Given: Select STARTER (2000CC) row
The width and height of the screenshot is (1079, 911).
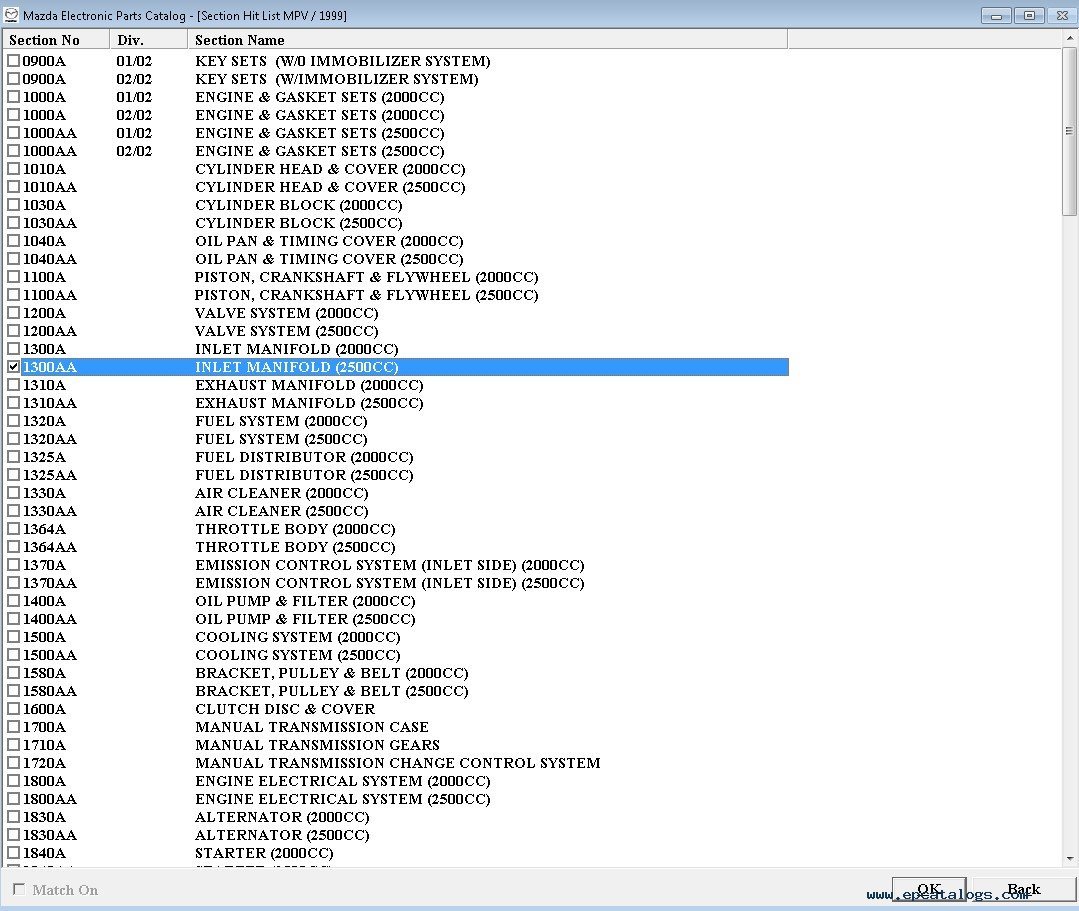Looking at the screenshot, I should 396,853.
